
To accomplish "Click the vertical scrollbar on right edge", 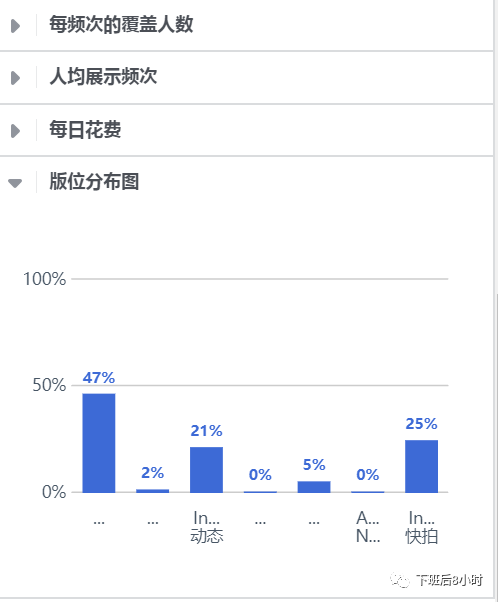I will coord(496,445).
